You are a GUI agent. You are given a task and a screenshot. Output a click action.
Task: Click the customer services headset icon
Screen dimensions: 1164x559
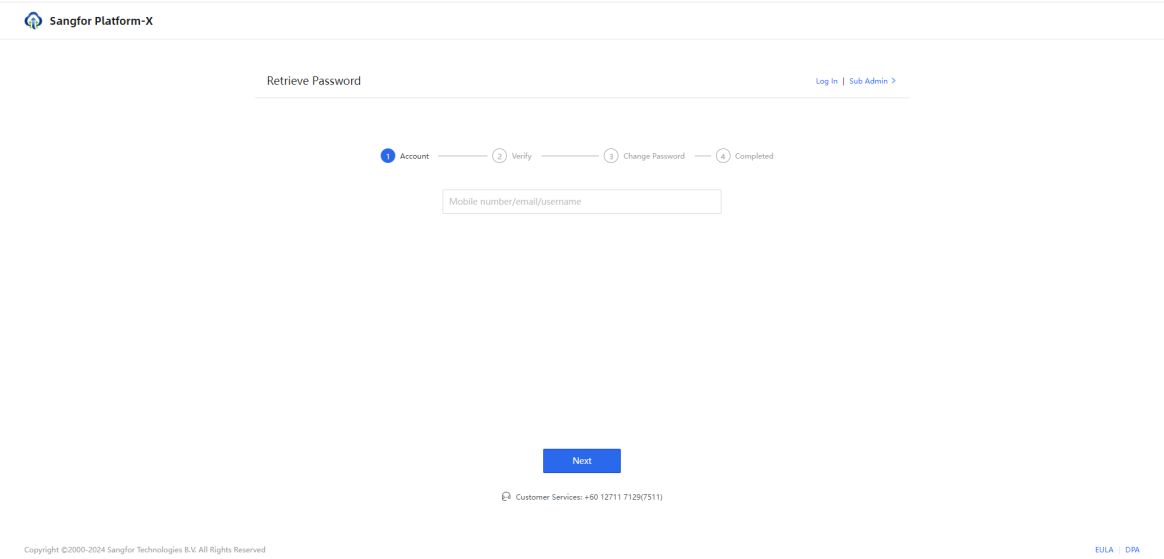click(506, 497)
